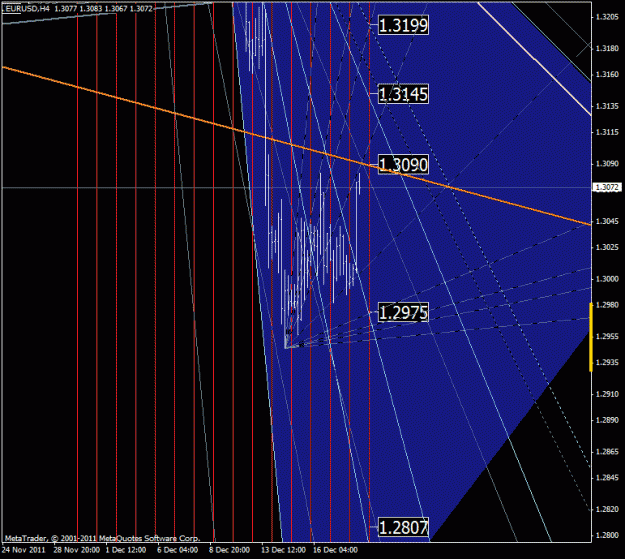
Task: Click the 28 Nov 20:00 time label
Action: (x=77, y=550)
